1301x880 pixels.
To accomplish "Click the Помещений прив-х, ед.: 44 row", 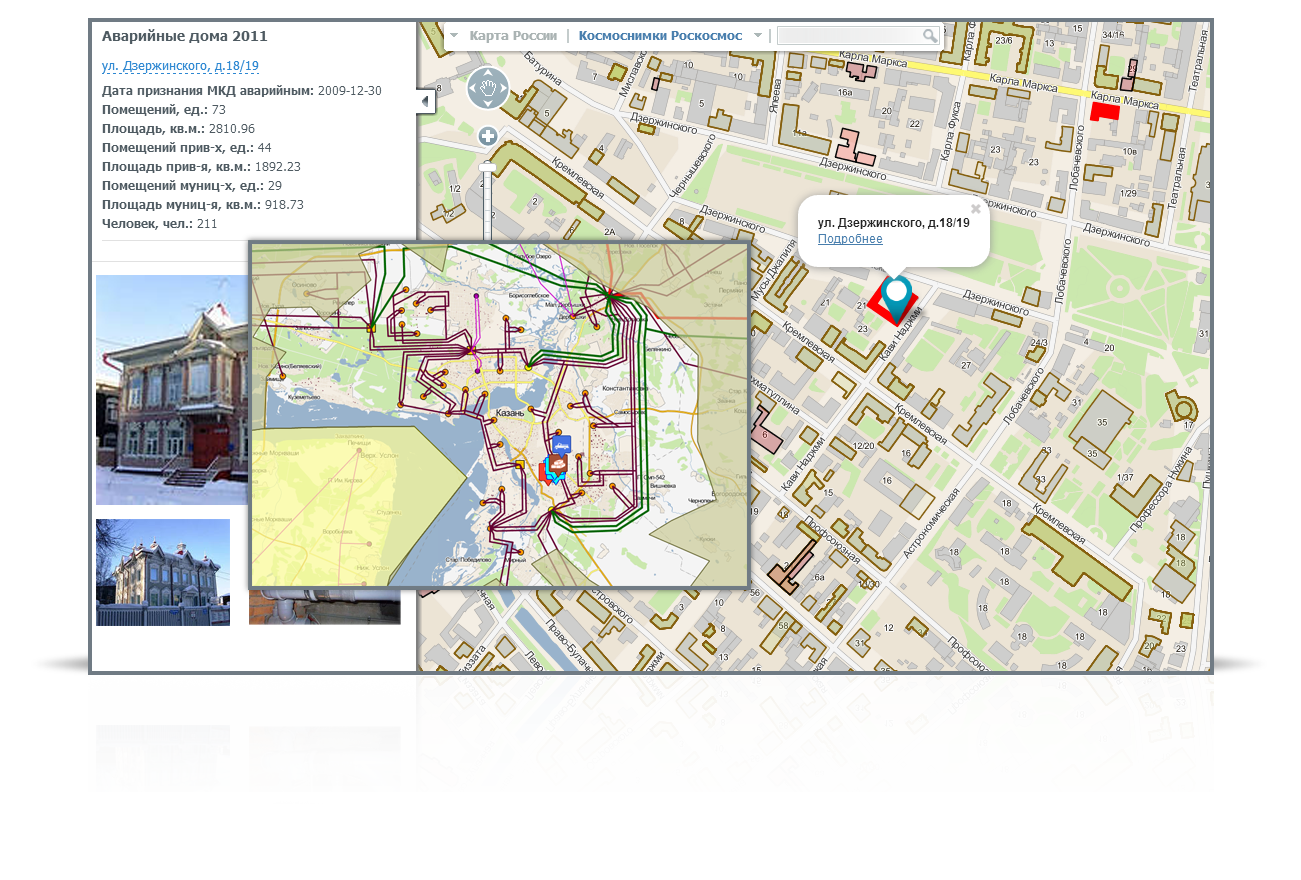I will (187, 148).
